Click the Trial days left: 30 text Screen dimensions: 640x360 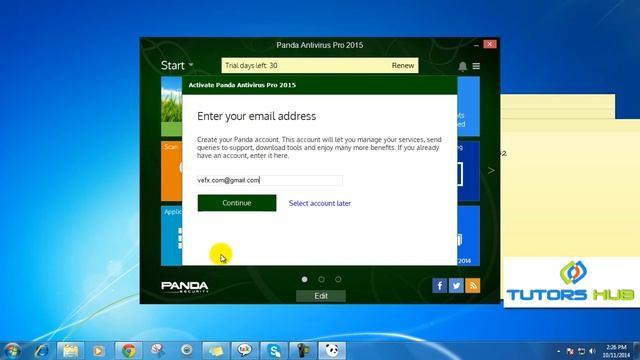[251, 65]
